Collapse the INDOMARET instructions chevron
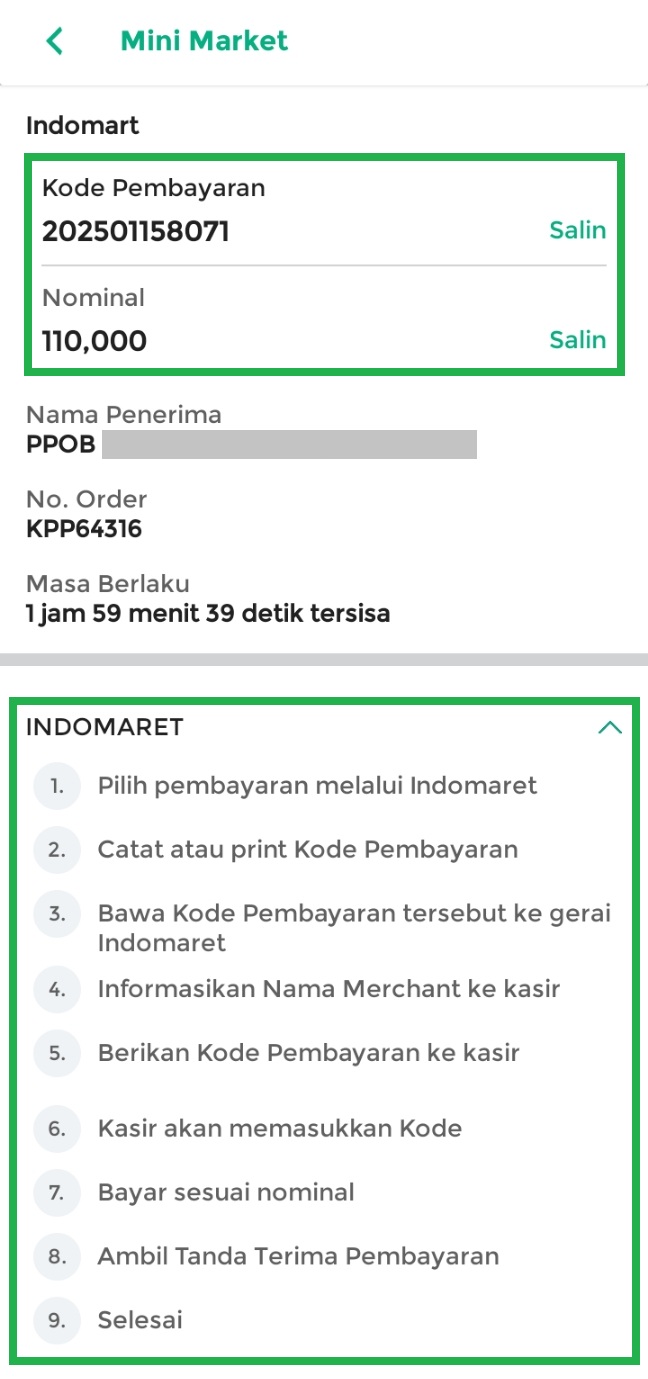The image size is (648, 1379). click(x=609, y=728)
